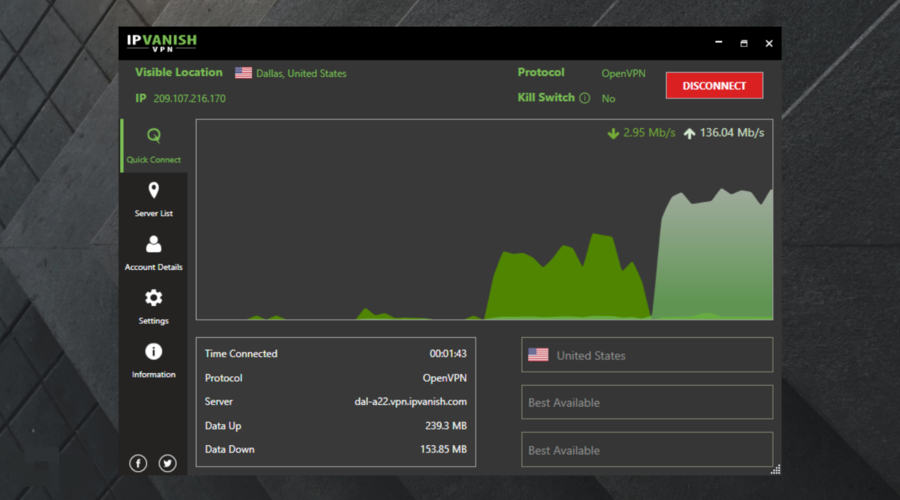Screen dimensions: 900x500
Task: Maximize the IPVanish window
Action: [744, 43]
